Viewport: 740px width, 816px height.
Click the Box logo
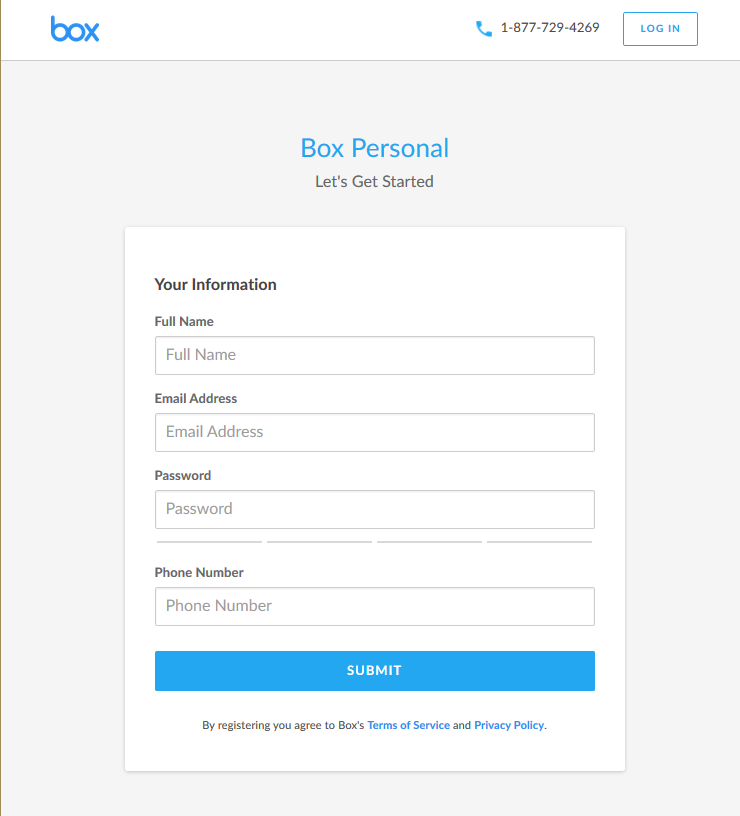point(75,29)
